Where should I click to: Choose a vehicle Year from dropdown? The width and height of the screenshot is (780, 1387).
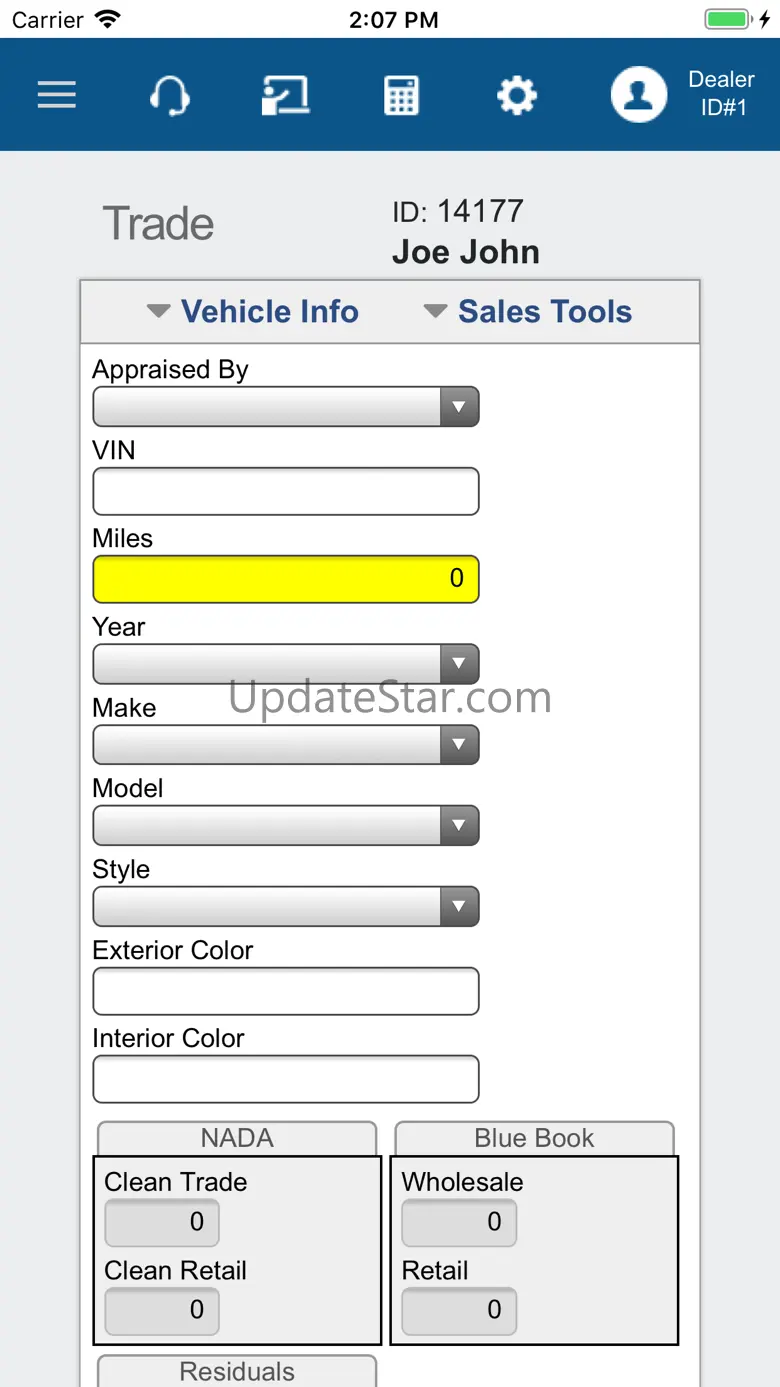(285, 664)
